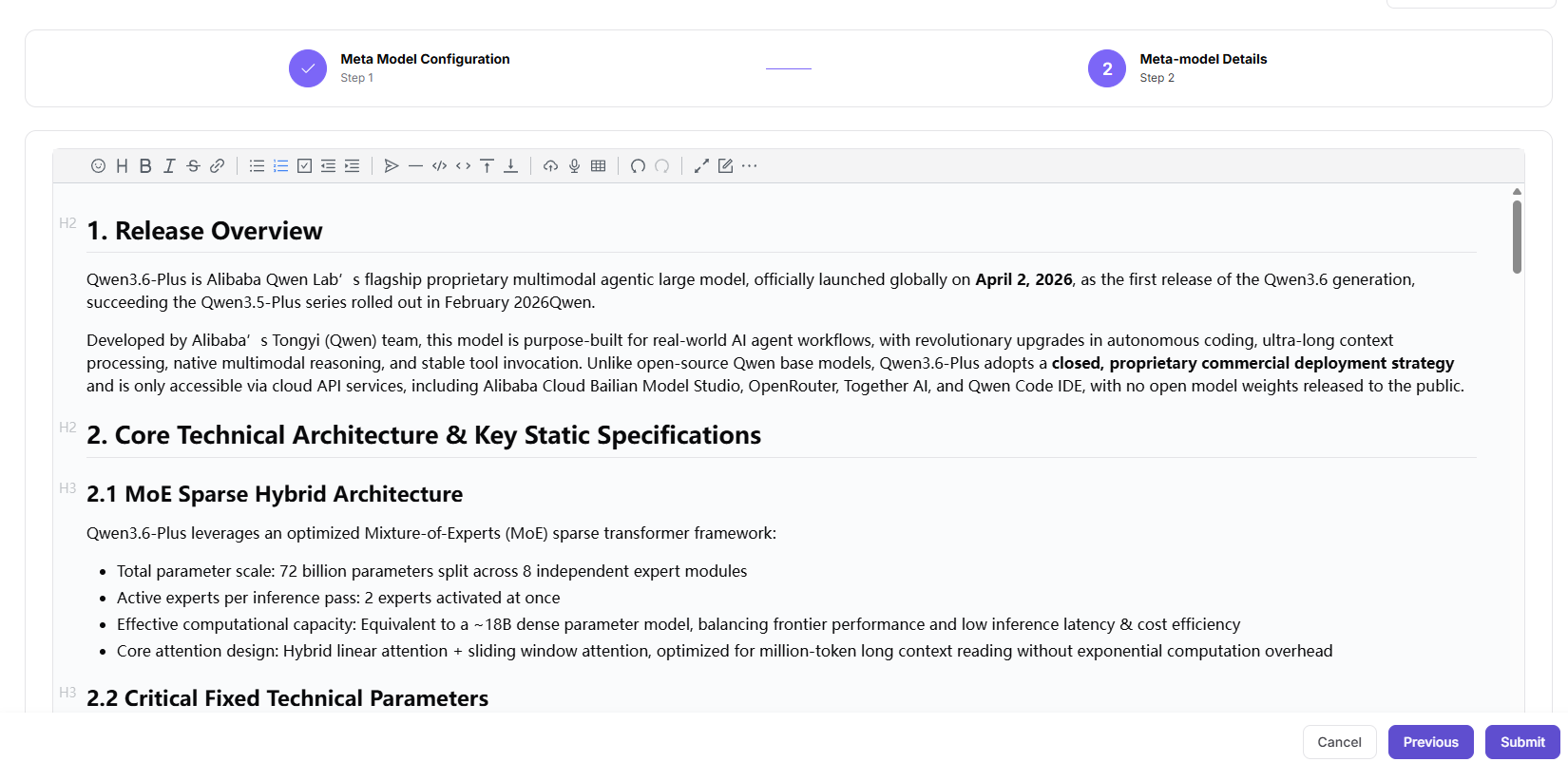Click the '2.1 MoE Sparse Hybrid Architecture' heading
This screenshot has height=762, width=1568.
pos(275,494)
